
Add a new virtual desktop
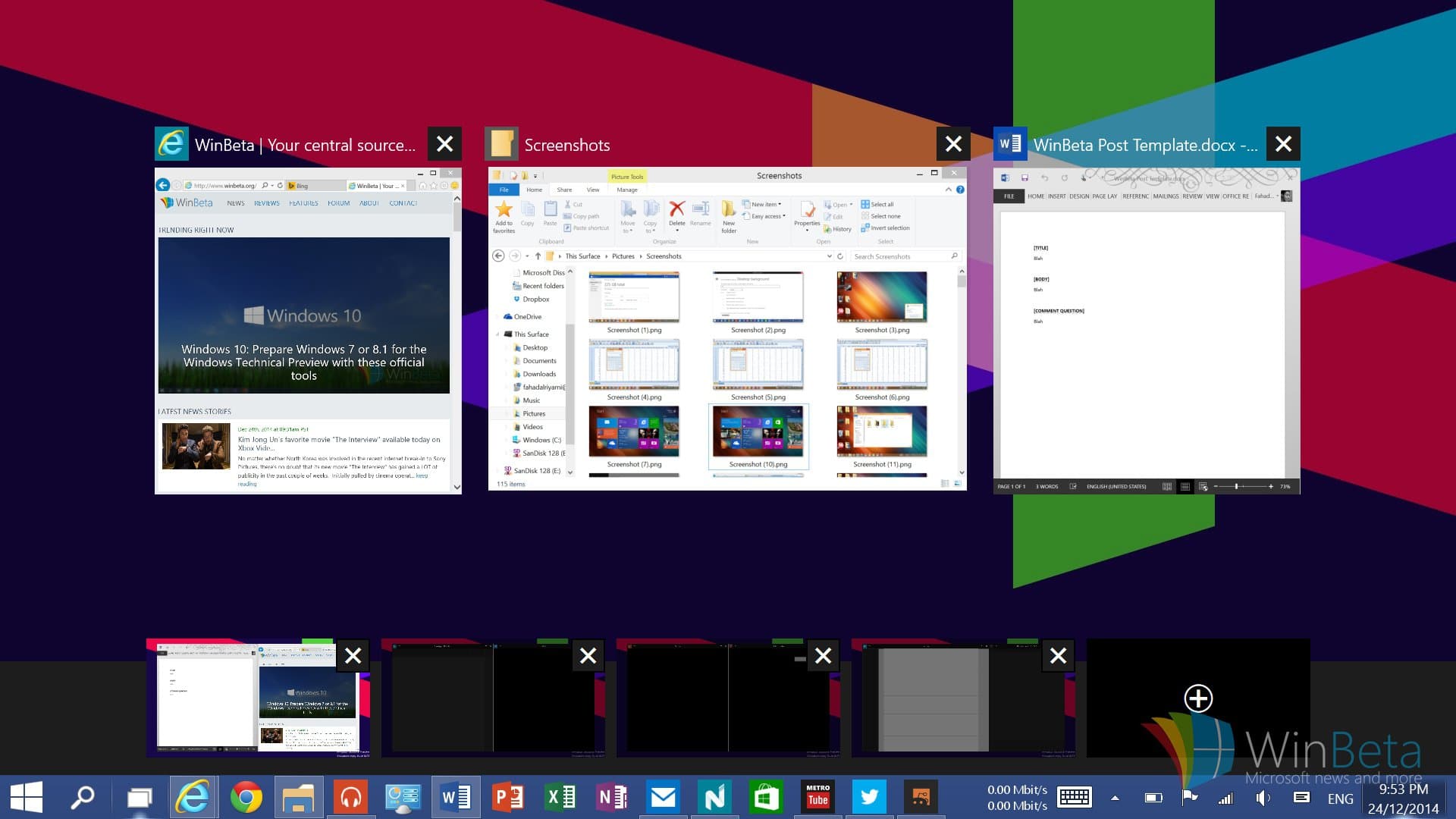(x=1198, y=698)
